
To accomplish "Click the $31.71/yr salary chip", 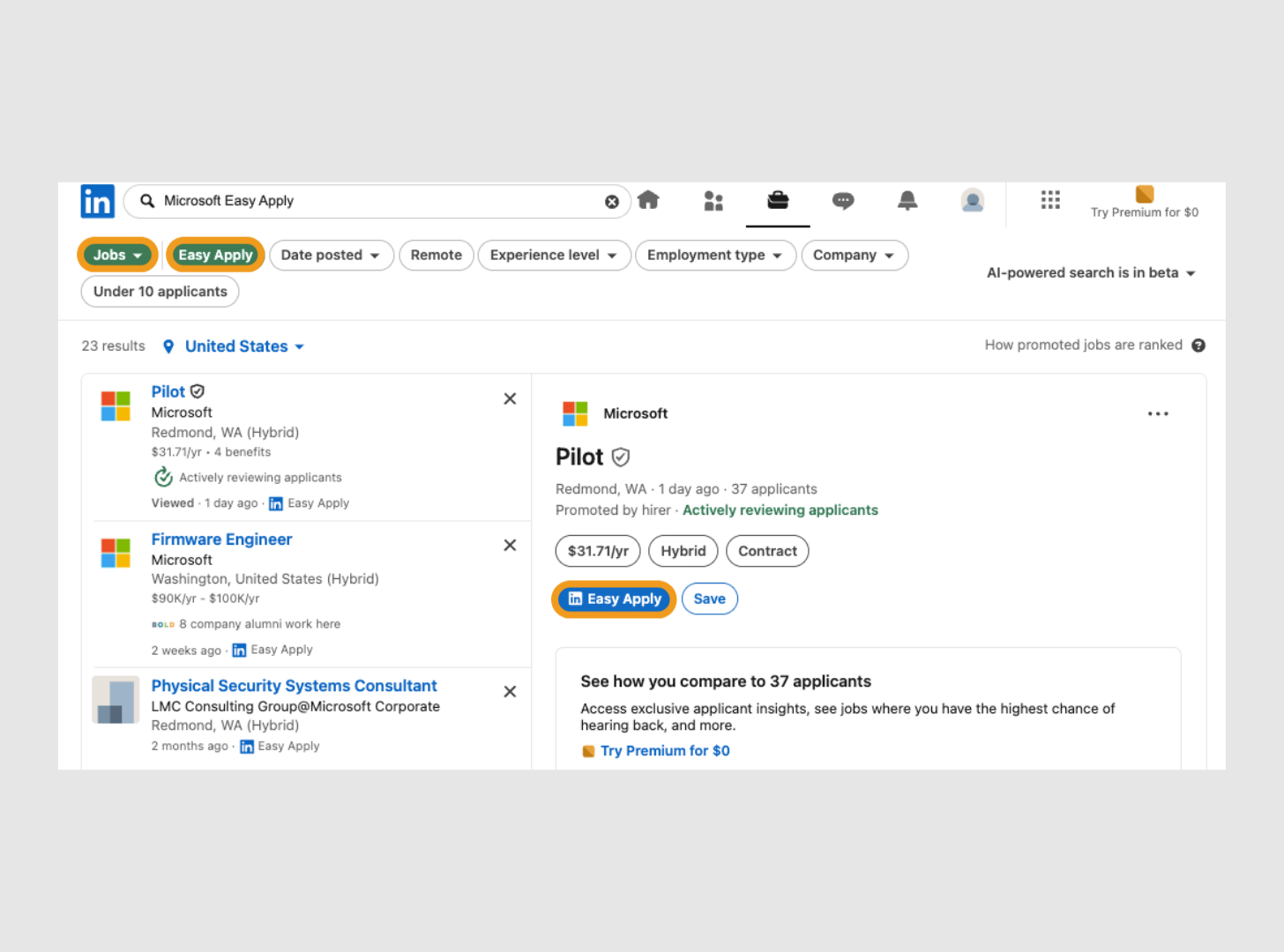I will click(x=598, y=551).
